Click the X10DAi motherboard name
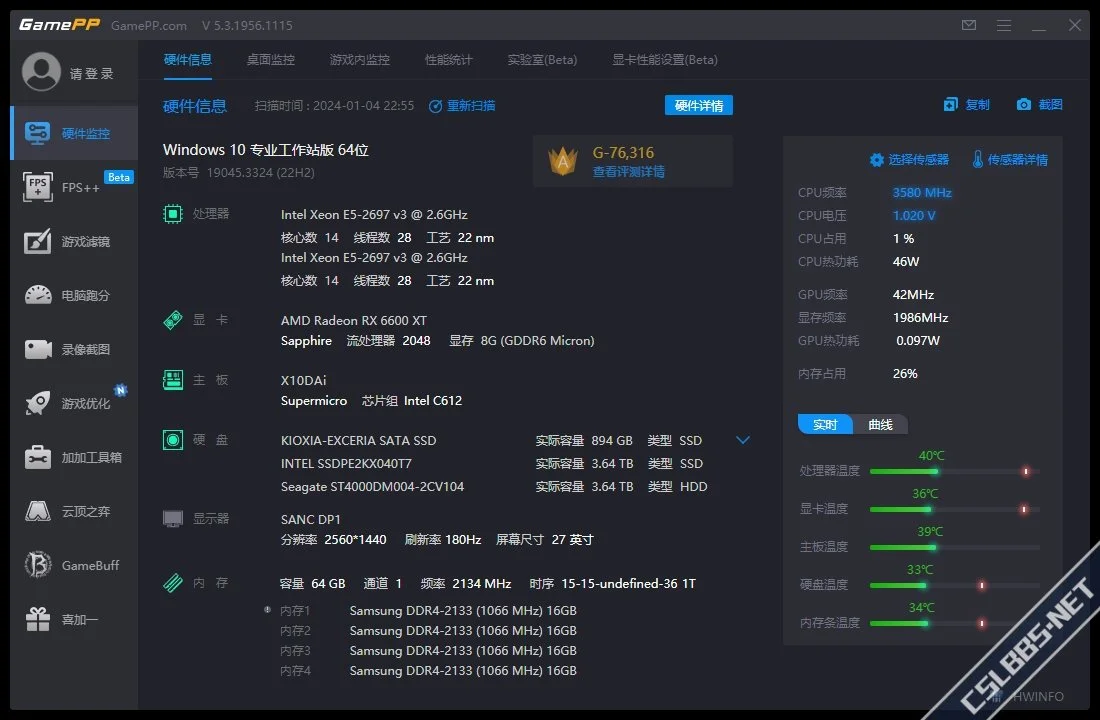 click(x=304, y=380)
